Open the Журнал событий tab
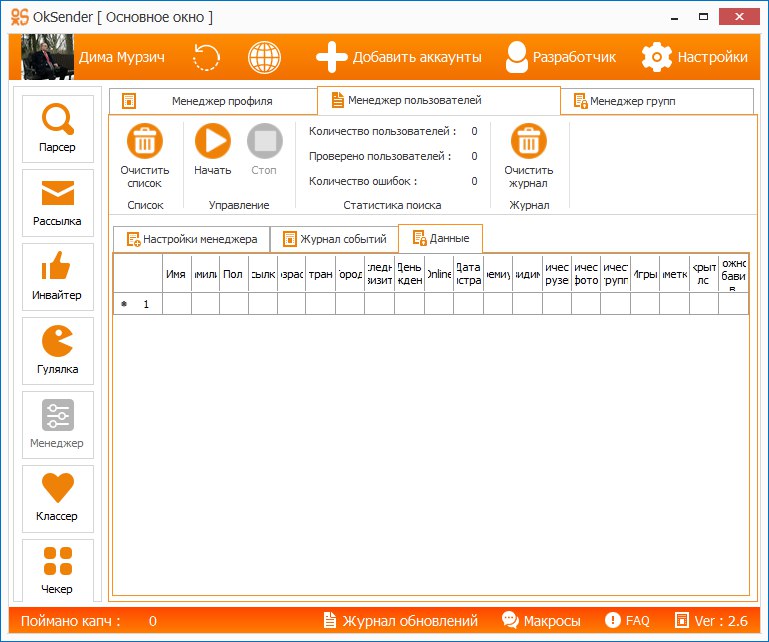The height and width of the screenshot is (642, 769). [x=334, y=239]
